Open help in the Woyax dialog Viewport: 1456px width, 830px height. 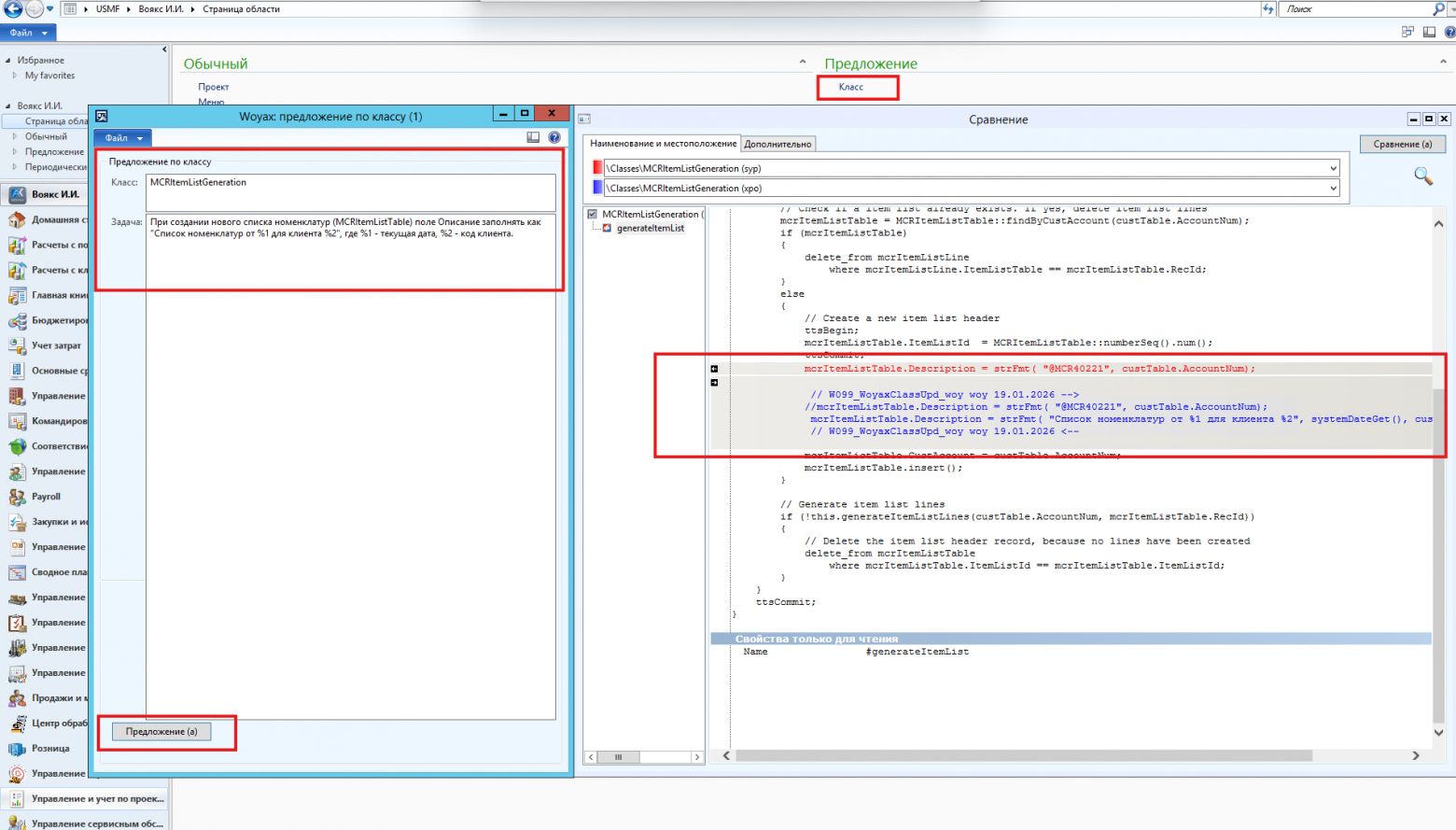(554, 137)
